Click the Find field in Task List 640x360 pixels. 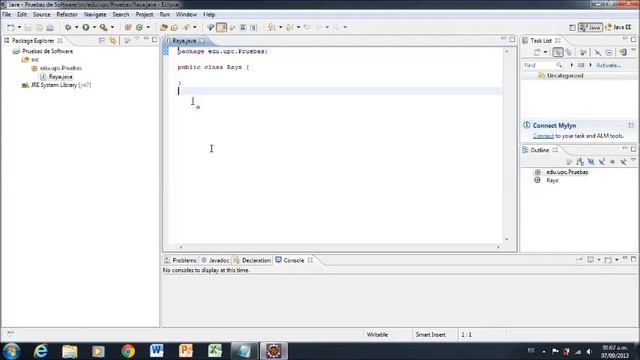pyautogui.click(x=543, y=65)
